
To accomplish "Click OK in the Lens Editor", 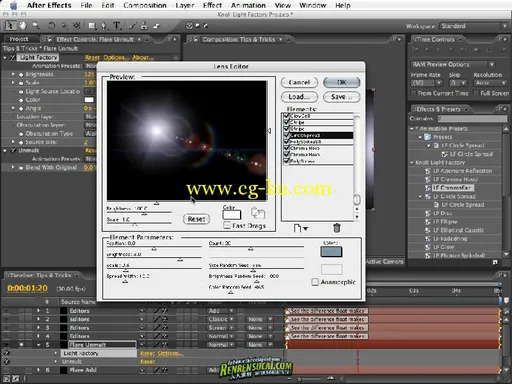I will [342, 82].
